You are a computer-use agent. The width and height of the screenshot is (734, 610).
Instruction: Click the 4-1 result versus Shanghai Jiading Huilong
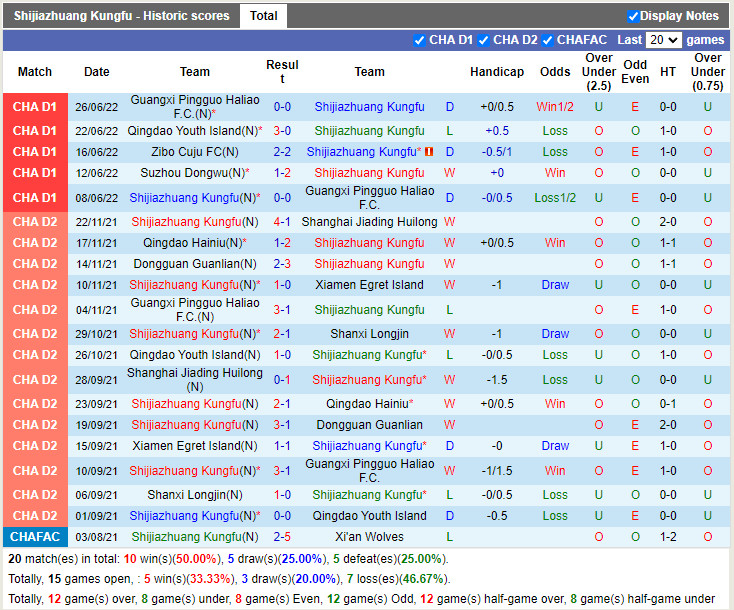282,222
